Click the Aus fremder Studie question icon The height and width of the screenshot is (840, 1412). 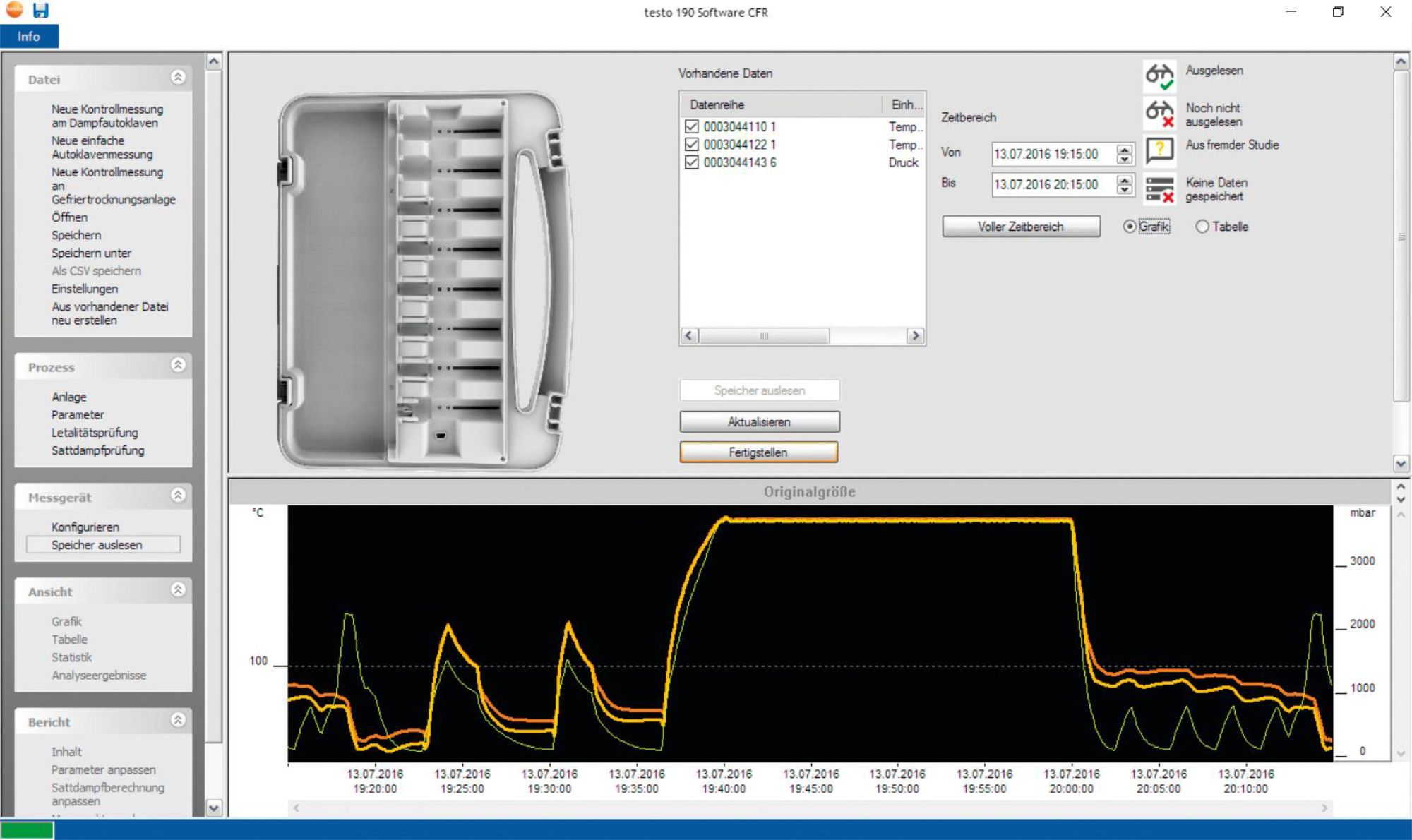(1159, 150)
